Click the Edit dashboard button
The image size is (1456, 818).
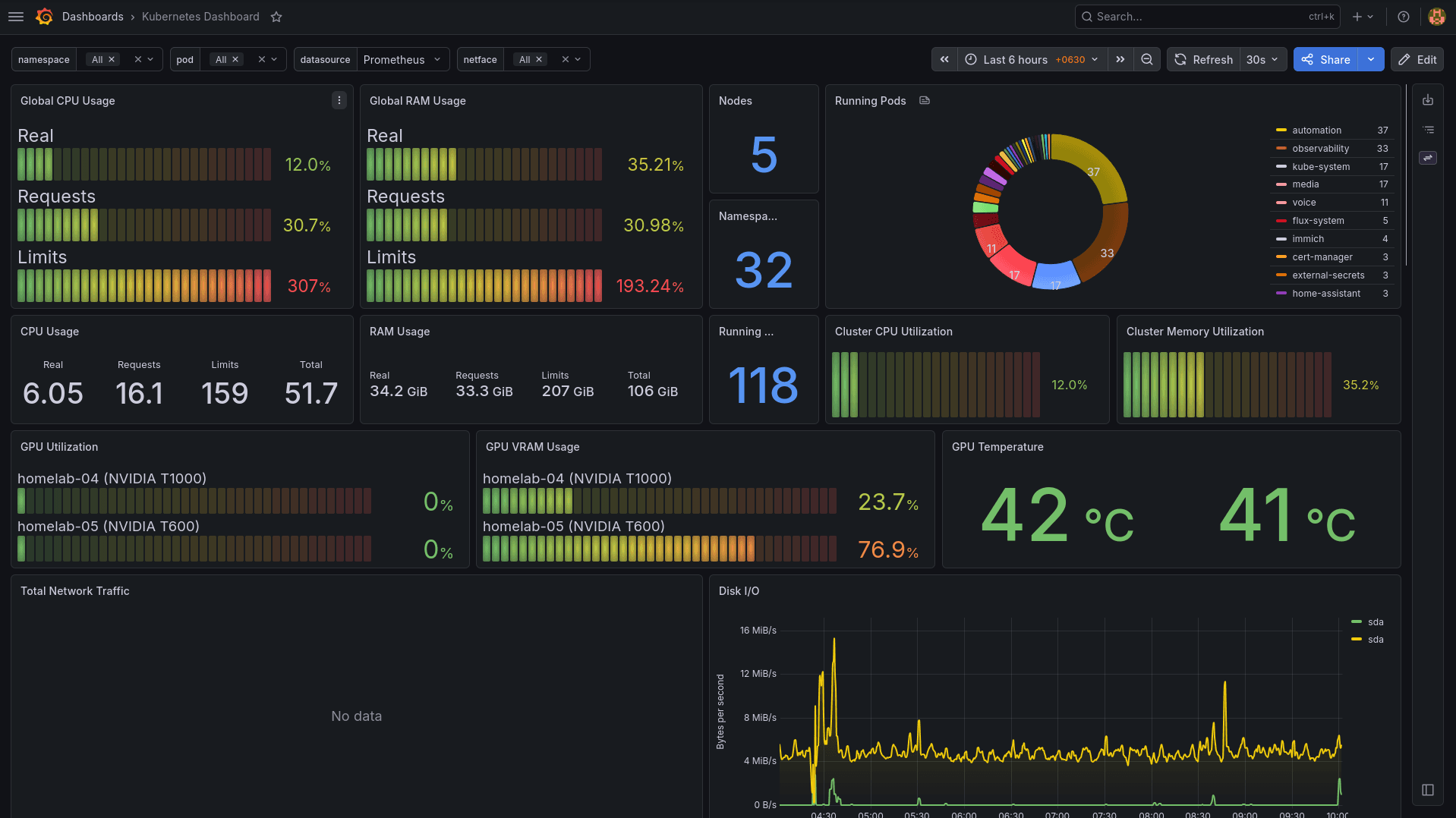[1417, 59]
